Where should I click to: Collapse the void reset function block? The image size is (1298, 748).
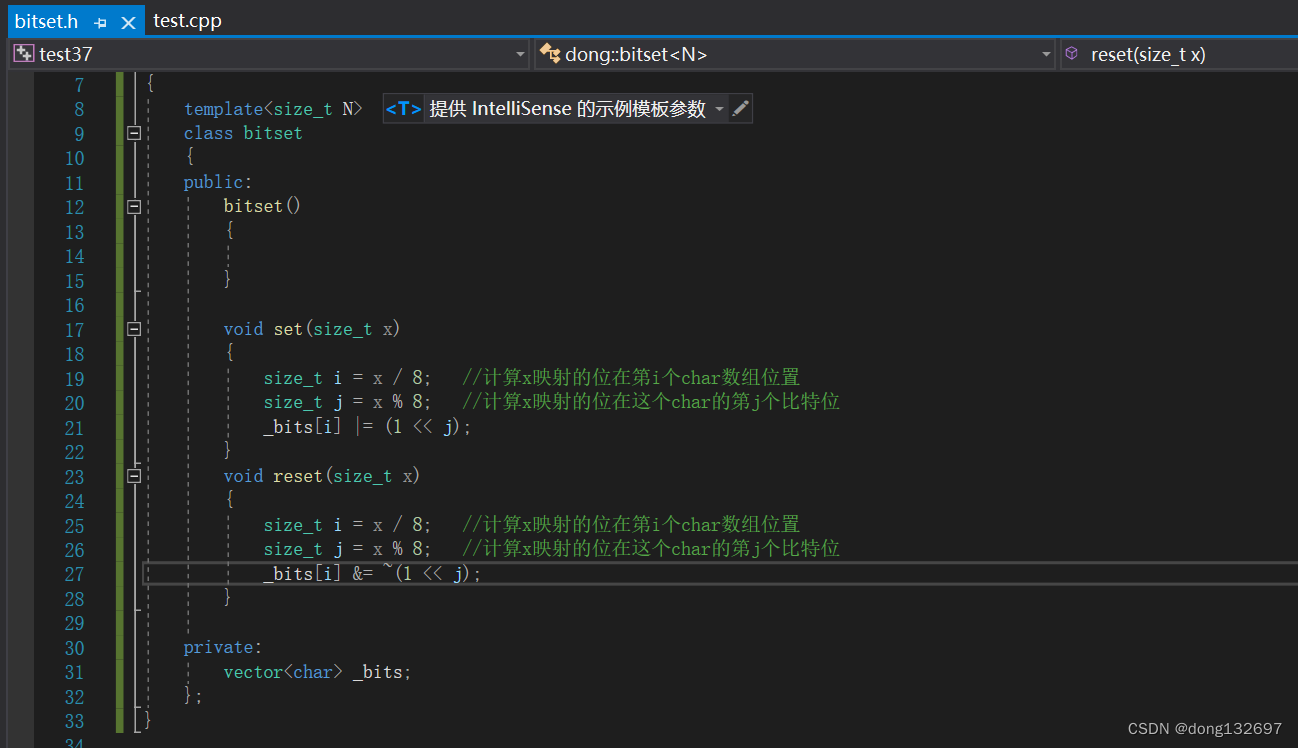point(134,476)
